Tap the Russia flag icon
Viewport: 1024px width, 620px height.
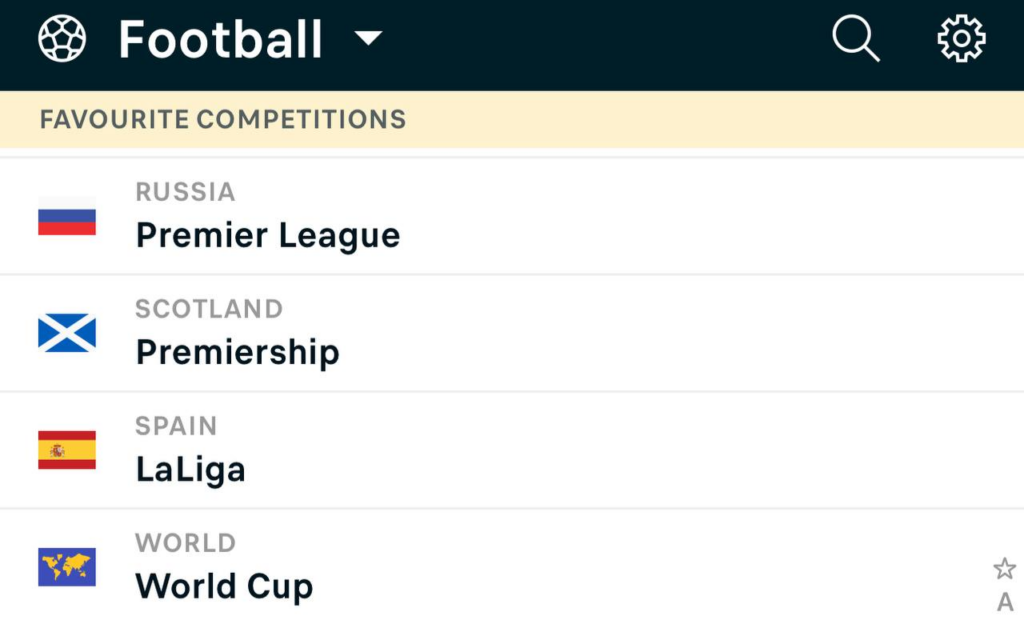67,216
